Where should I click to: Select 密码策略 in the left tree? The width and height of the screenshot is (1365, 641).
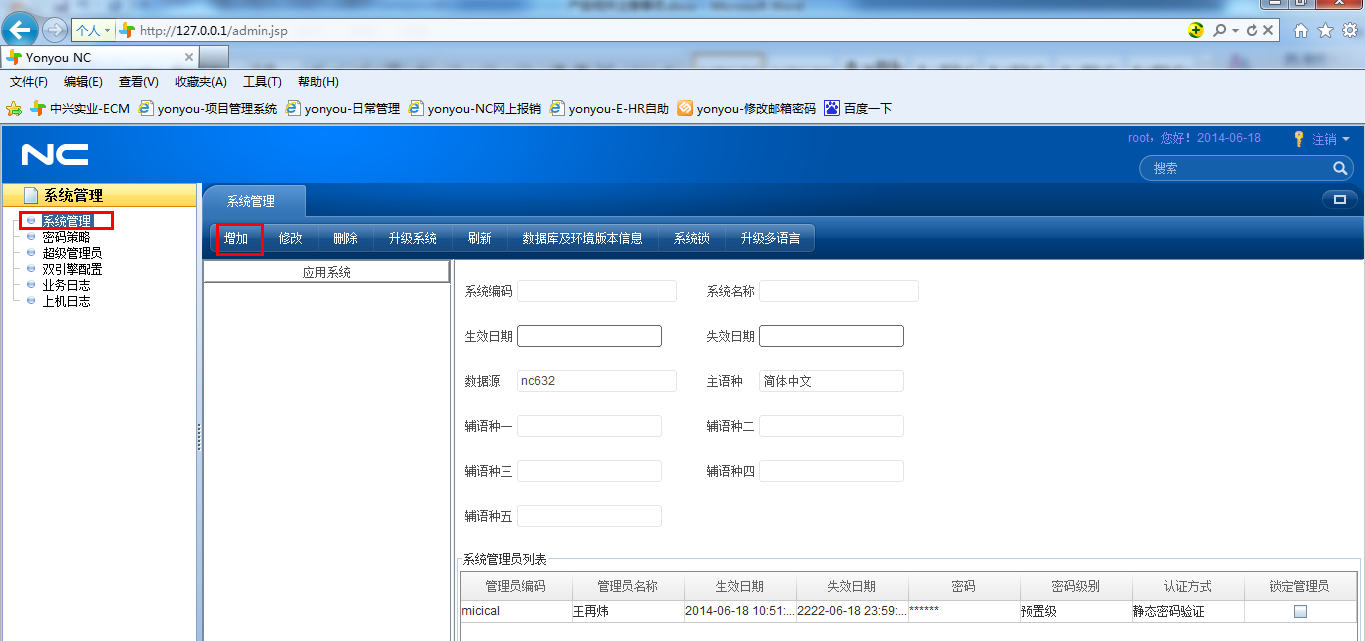[66, 237]
